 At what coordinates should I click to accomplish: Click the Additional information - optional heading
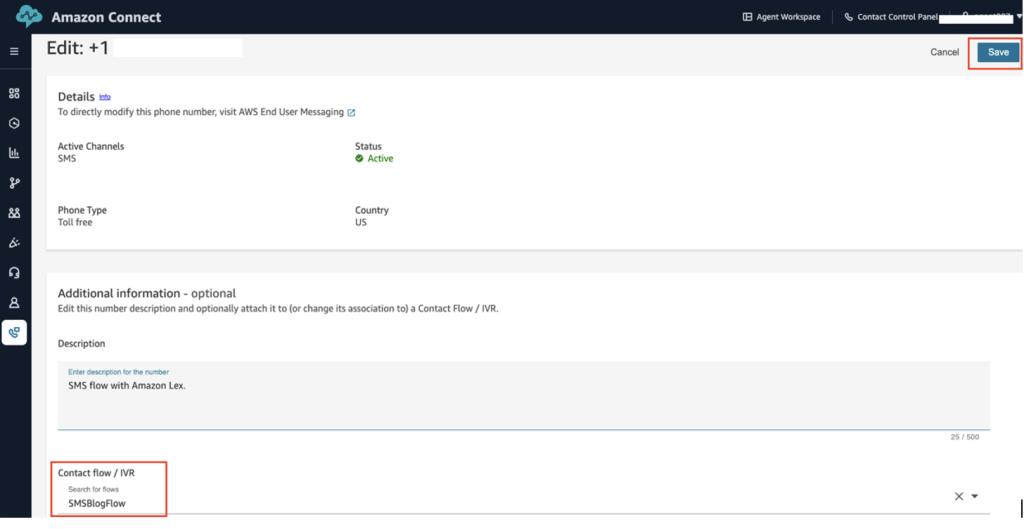click(147, 293)
